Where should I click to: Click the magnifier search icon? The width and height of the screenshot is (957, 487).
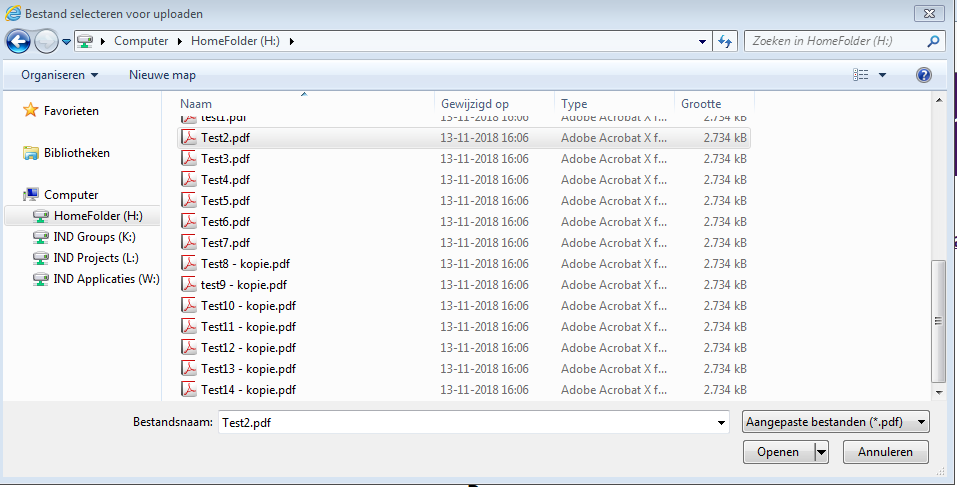pos(933,41)
